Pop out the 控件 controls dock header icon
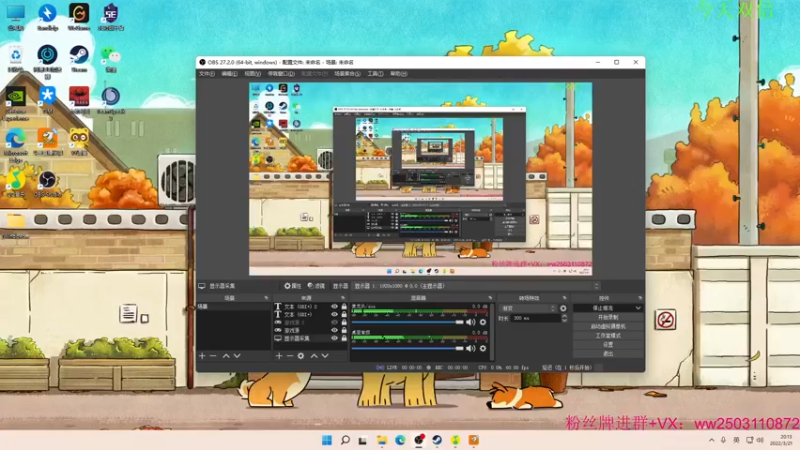 [640, 298]
